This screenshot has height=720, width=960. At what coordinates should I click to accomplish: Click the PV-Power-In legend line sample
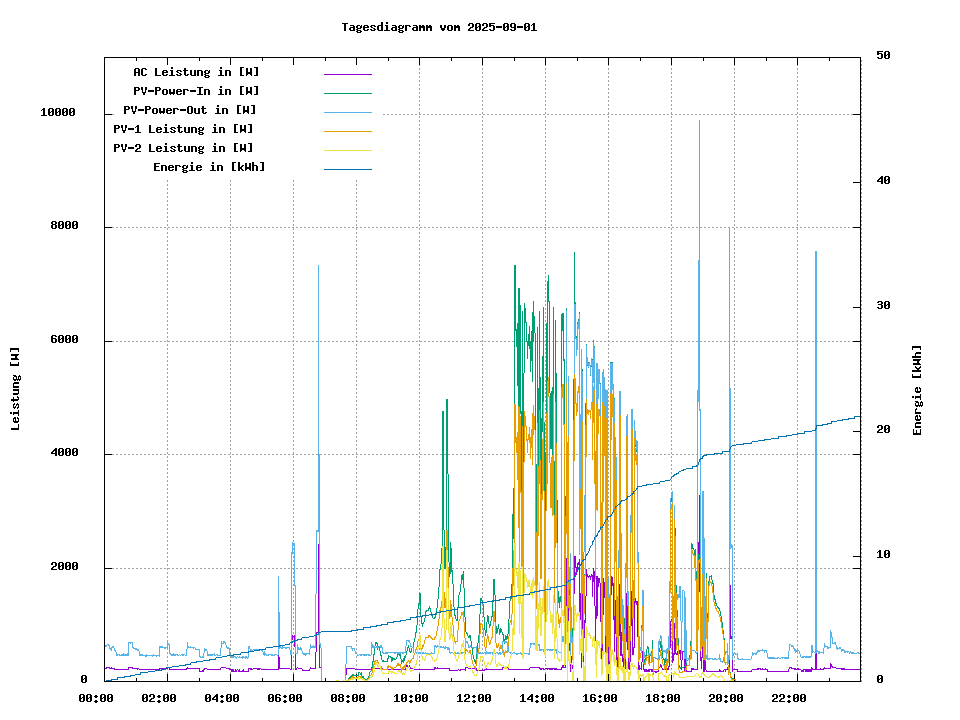[347, 93]
